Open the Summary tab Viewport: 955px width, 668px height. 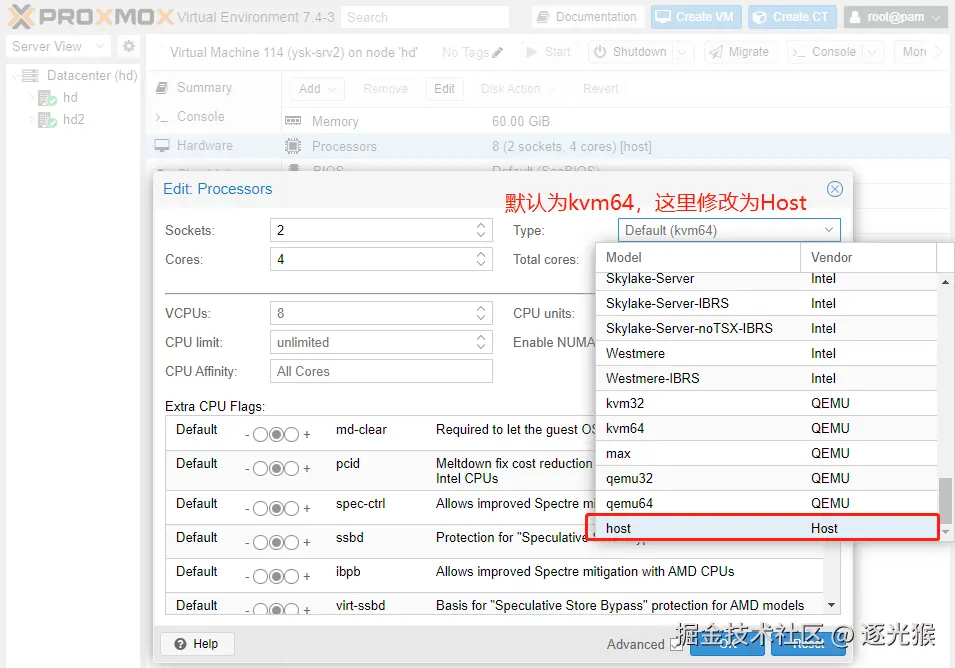(x=204, y=88)
